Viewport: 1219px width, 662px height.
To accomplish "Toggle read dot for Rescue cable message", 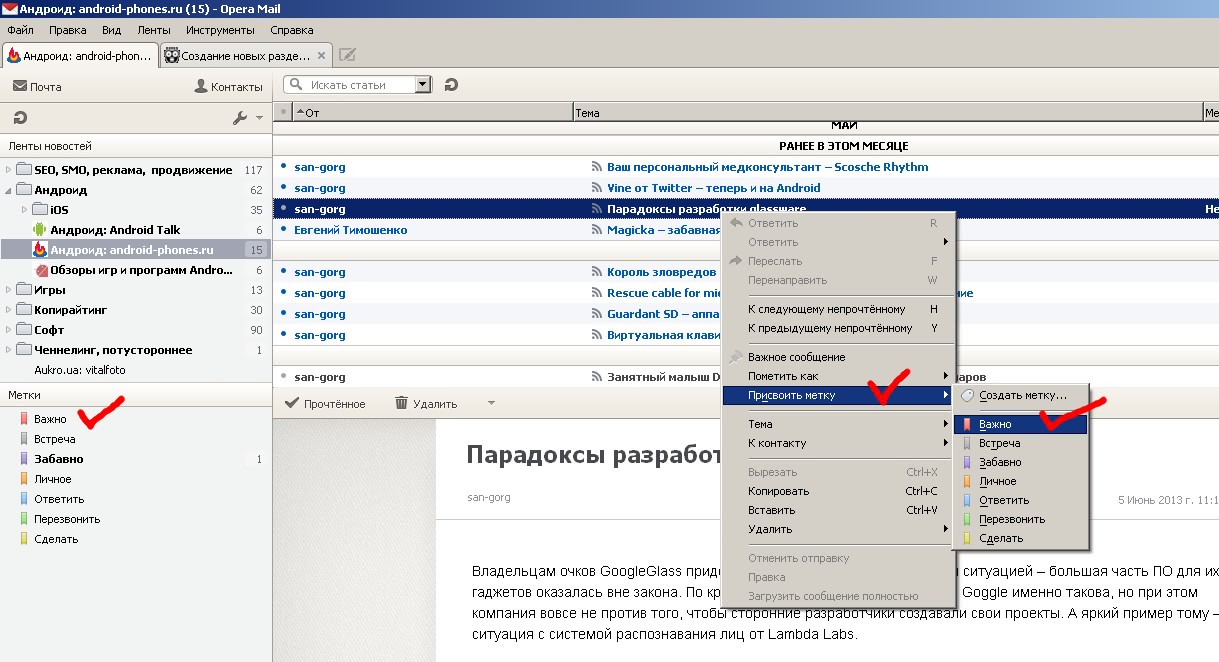I will [x=284, y=292].
